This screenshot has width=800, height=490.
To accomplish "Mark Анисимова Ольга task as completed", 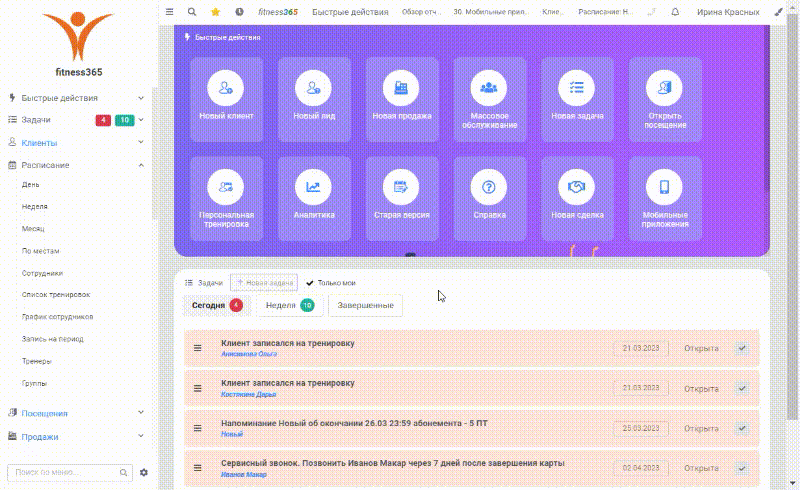I will pos(742,348).
